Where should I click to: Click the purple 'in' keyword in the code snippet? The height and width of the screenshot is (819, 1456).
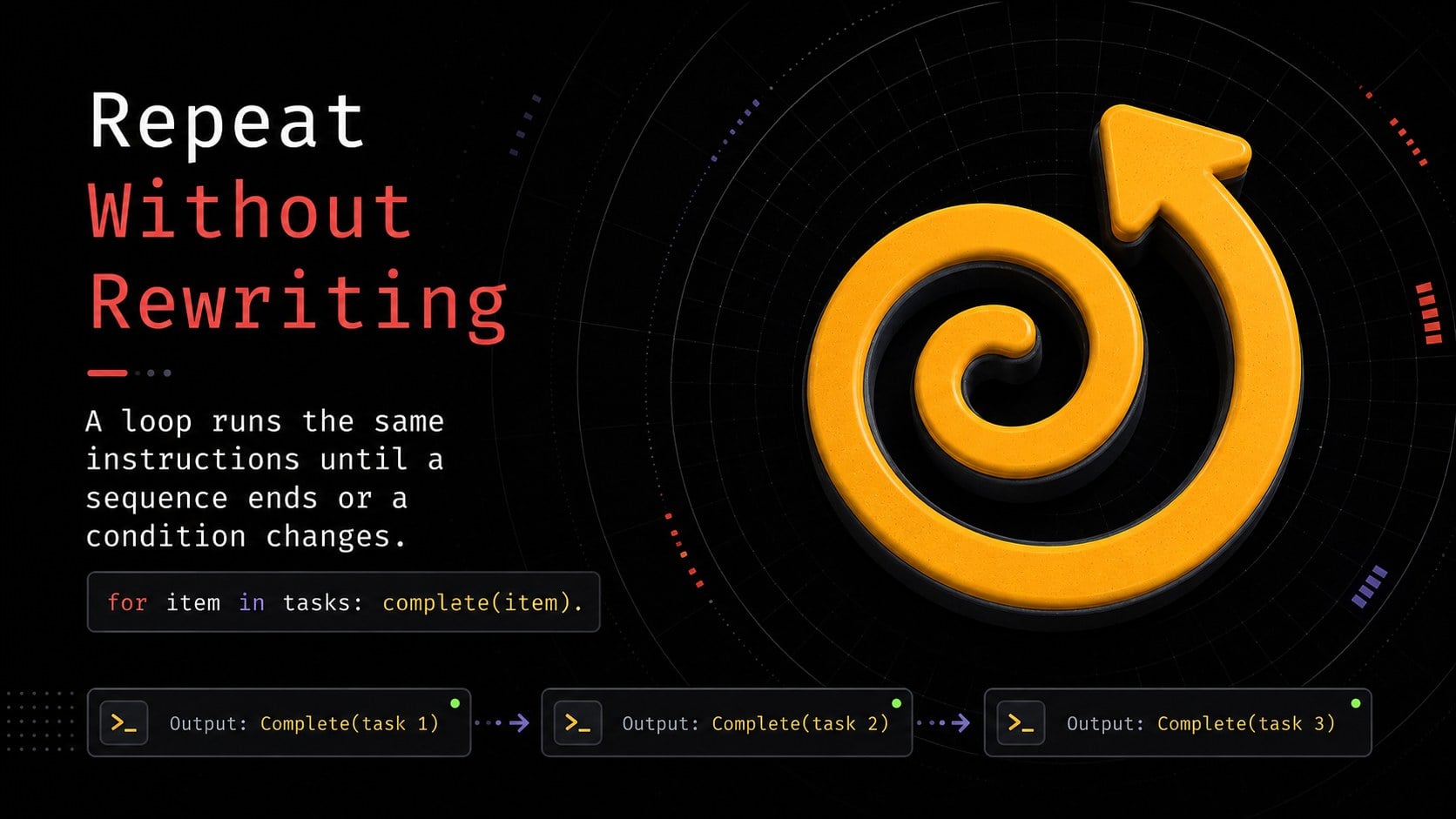click(x=252, y=602)
